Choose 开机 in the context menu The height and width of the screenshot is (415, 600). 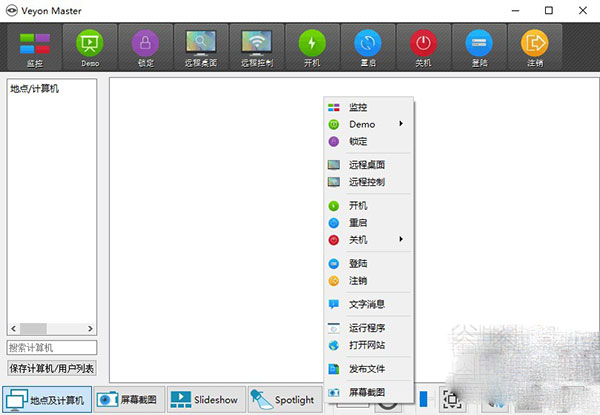(368, 206)
